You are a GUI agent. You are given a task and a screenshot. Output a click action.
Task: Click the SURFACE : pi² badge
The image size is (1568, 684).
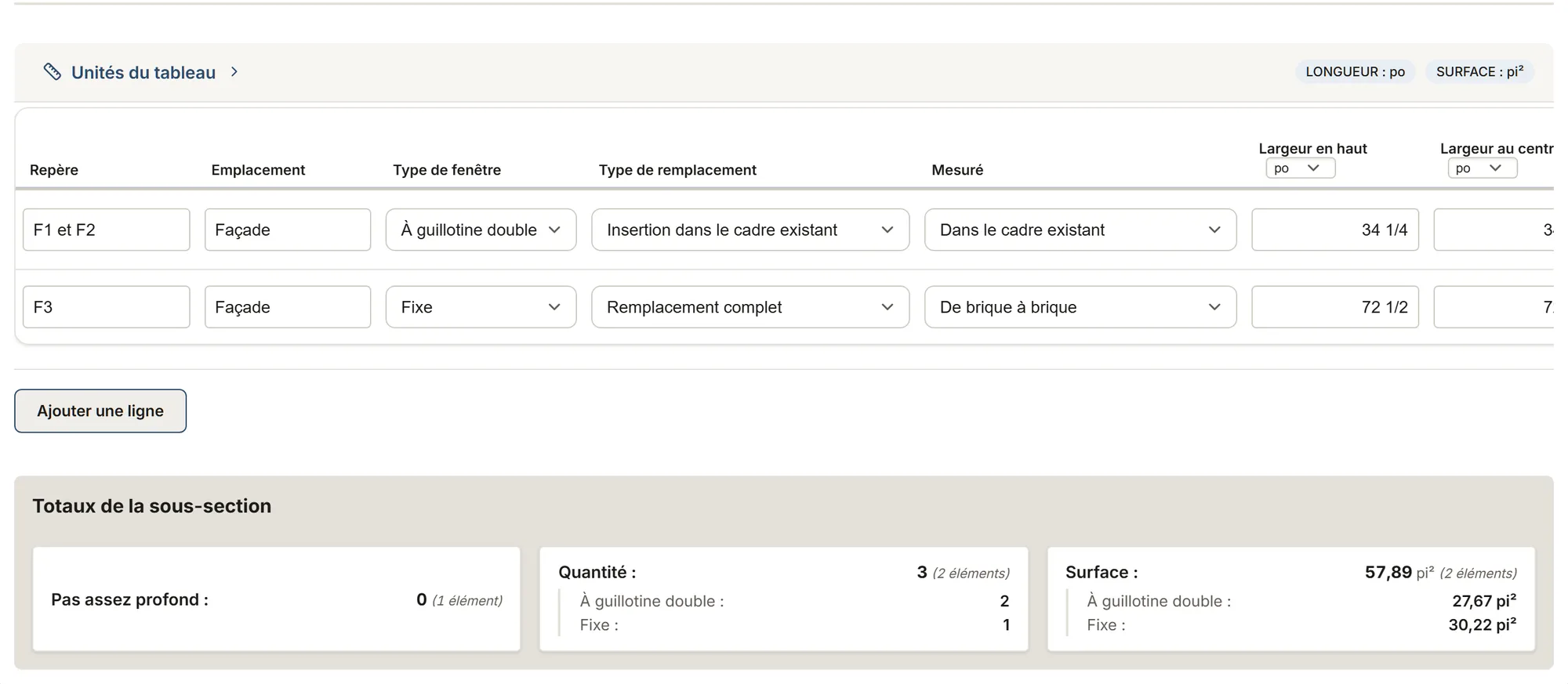point(1479,72)
